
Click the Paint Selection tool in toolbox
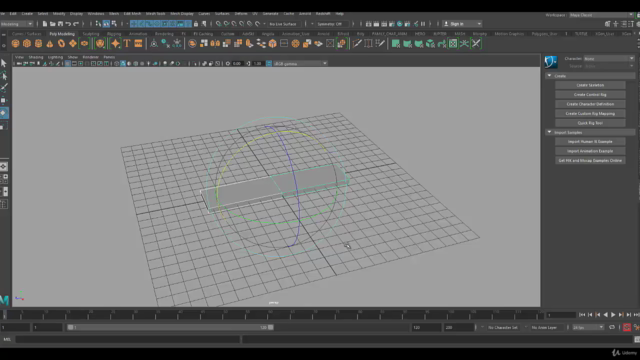[x=4, y=87]
